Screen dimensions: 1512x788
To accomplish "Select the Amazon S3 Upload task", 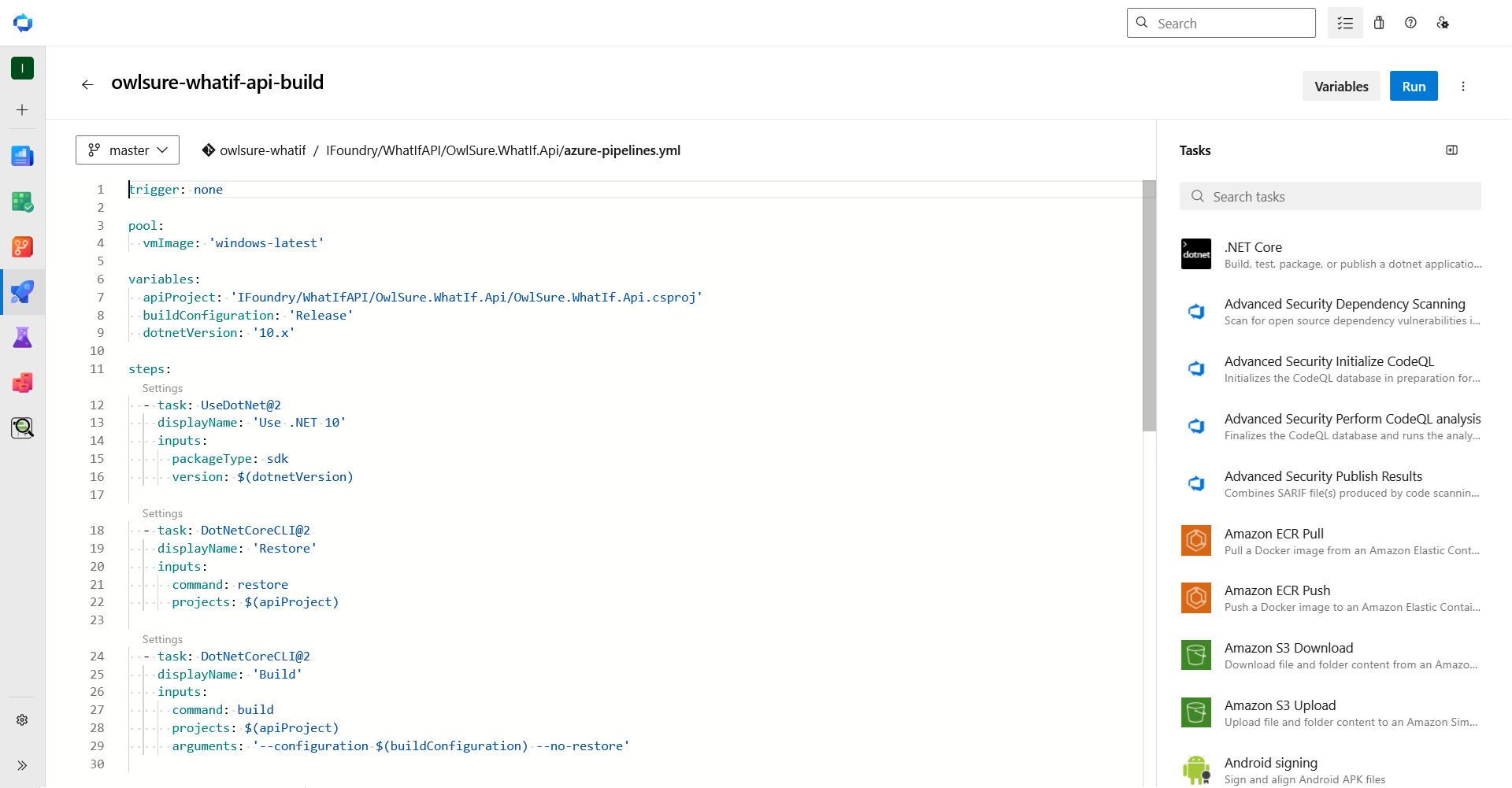I will (1330, 713).
